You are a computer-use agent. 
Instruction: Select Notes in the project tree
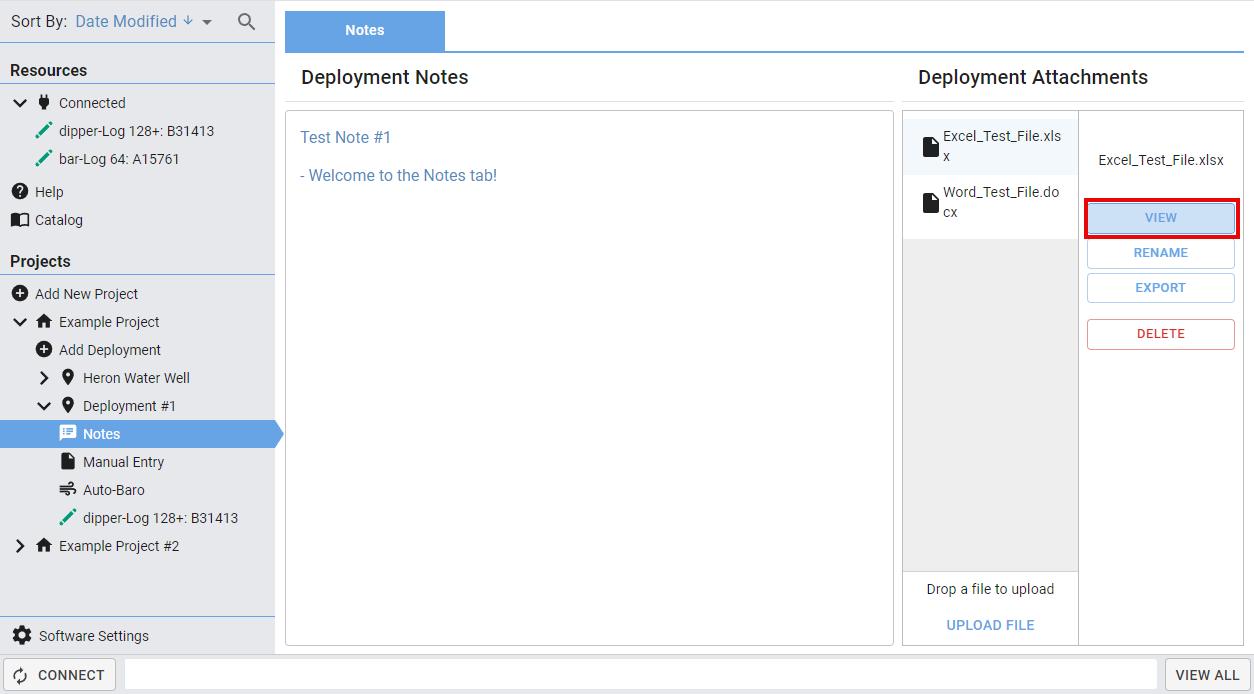click(x=101, y=434)
